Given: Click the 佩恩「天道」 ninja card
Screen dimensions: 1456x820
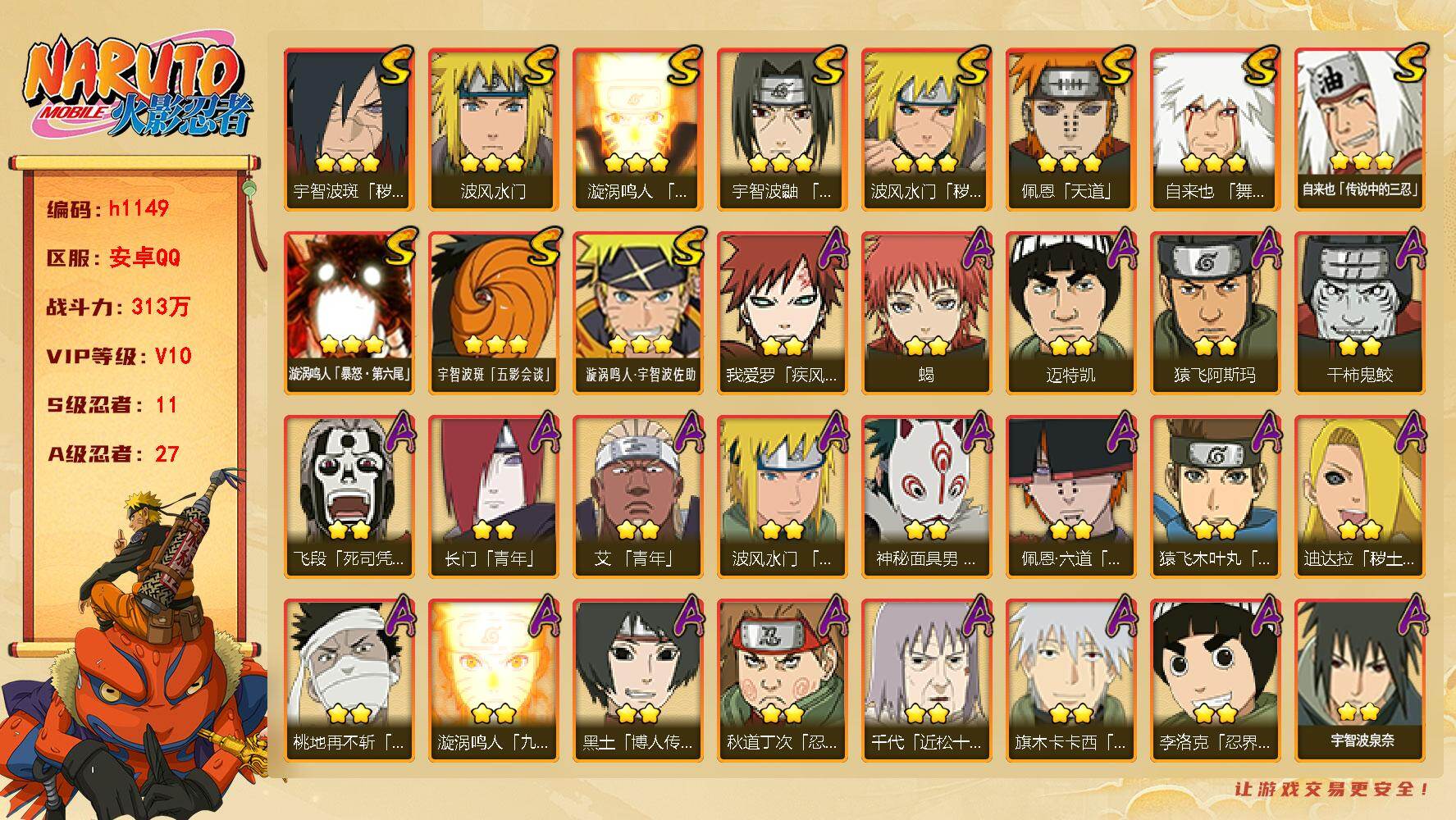Looking at the screenshot, I should [x=1070, y=129].
